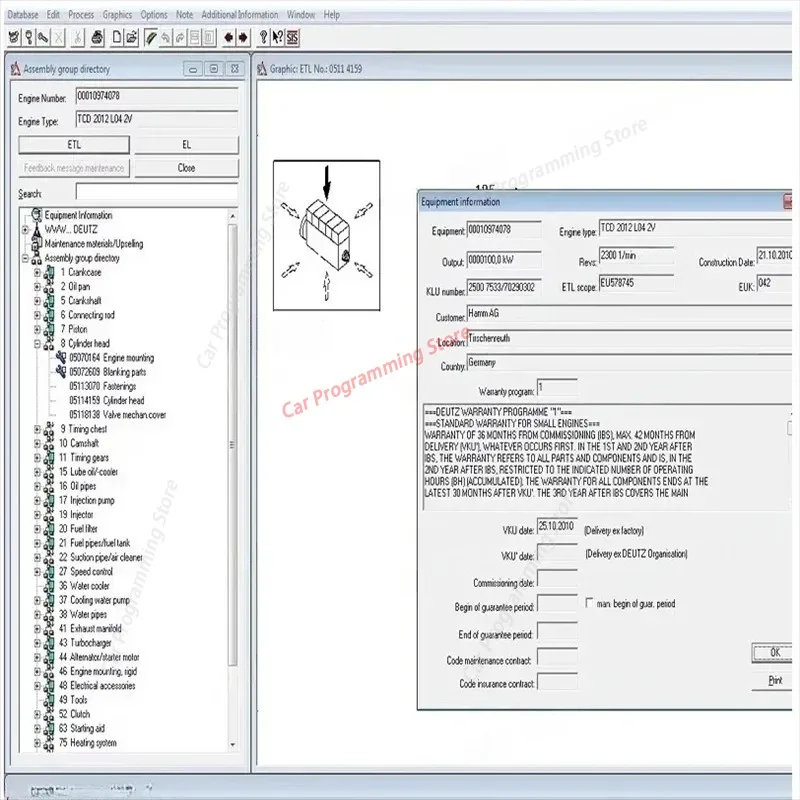Click the key icon in toolbar
Image resolution: width=800 pixels, height=800 pixels.
[x=29, y=37]
